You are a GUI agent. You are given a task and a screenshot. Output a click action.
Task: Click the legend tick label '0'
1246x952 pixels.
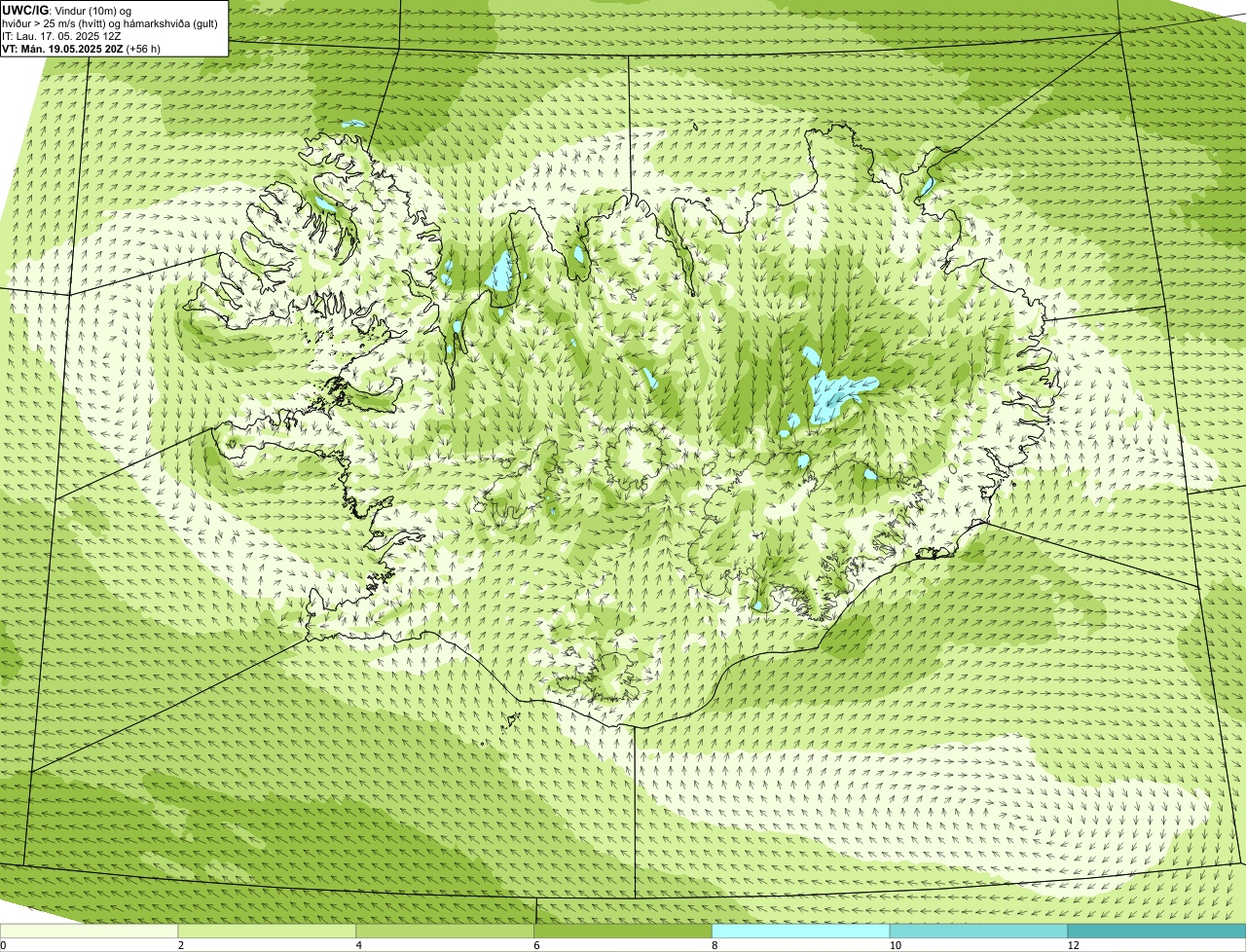4,945
